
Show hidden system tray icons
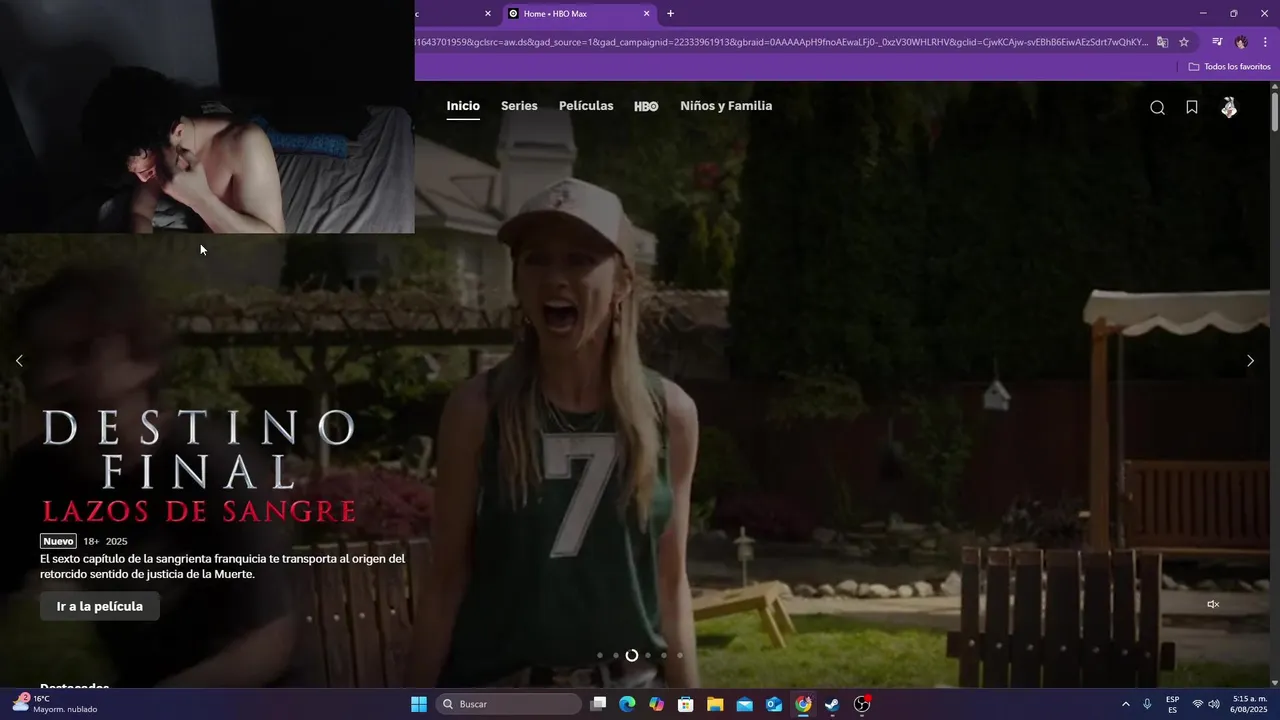(1125, 704)
